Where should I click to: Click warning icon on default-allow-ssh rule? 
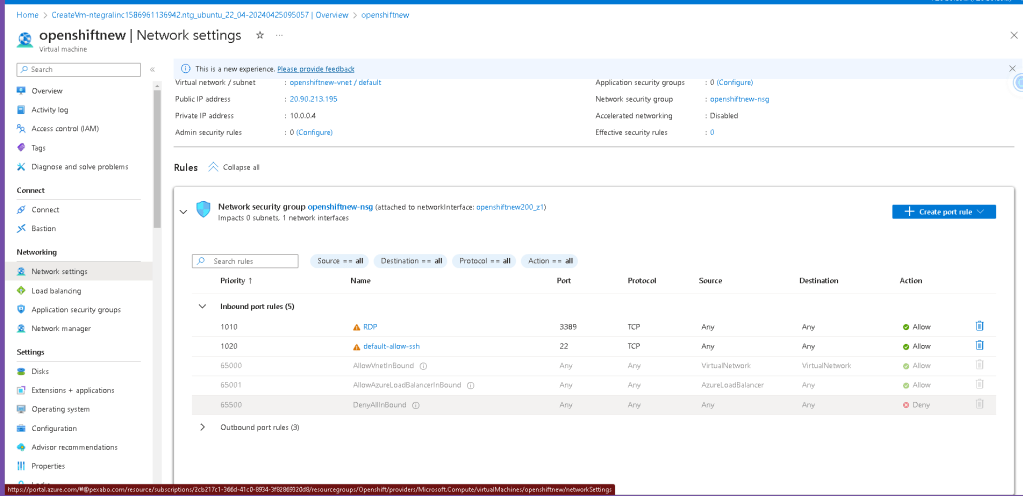(x=356, y=347)
